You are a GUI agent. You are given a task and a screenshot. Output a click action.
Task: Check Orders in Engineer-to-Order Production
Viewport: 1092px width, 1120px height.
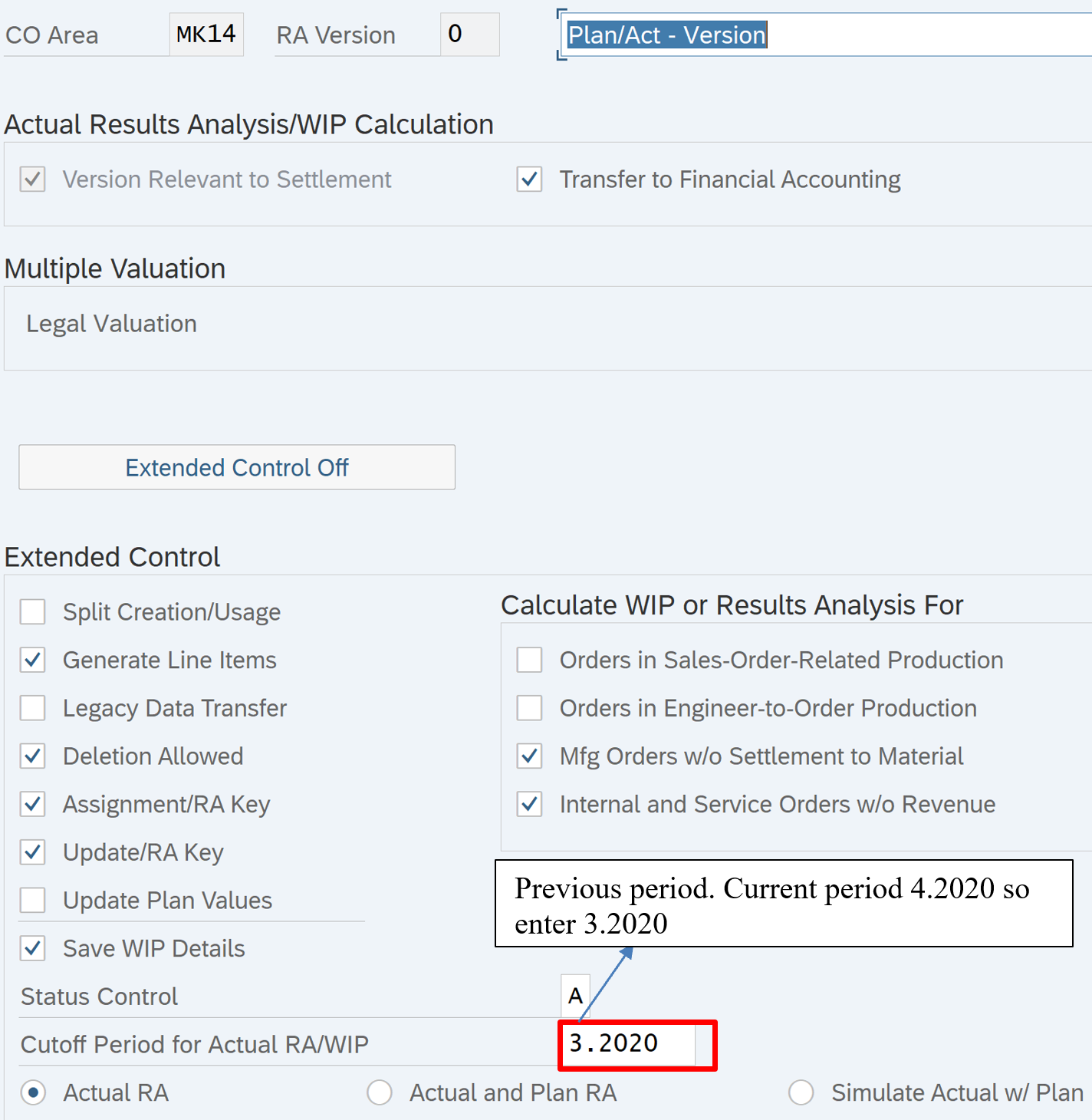pos(529,708)
